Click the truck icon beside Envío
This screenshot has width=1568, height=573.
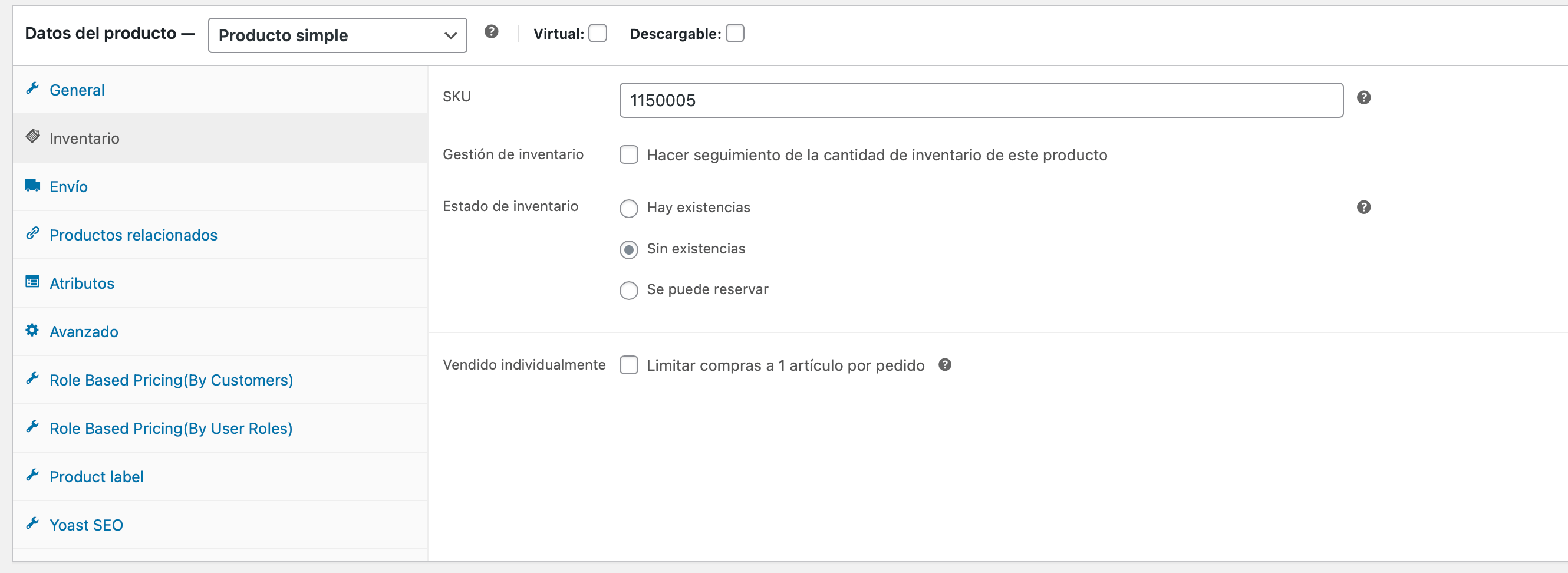coord(33,185)
